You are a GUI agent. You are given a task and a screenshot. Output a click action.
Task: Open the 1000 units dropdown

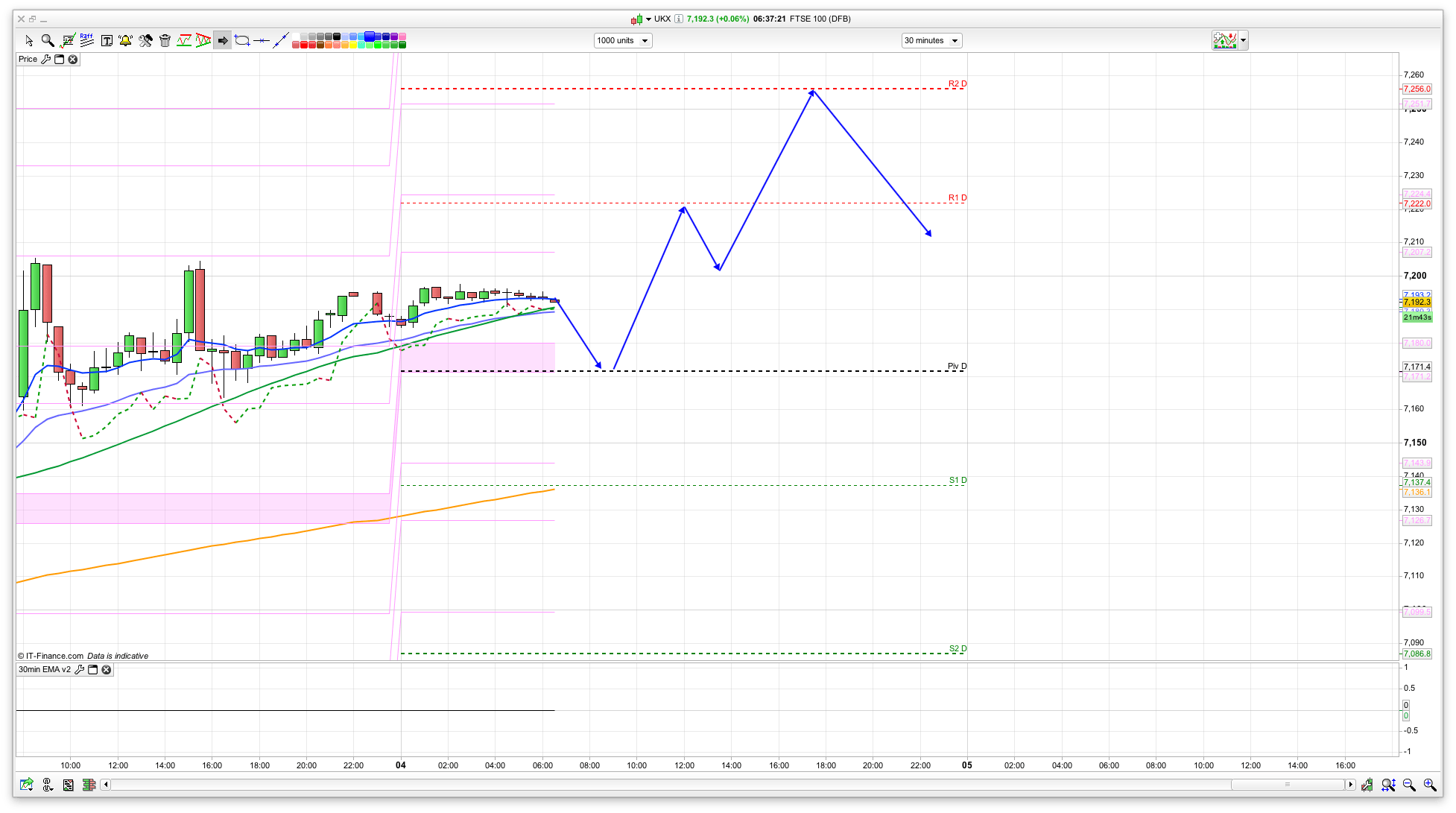[x=623, y=41]
